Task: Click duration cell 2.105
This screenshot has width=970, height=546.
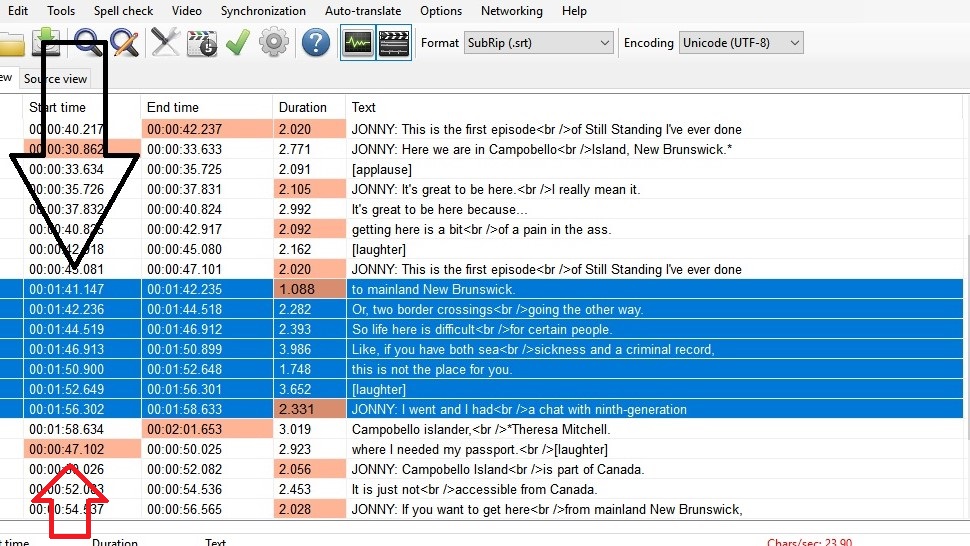Action: [309, 189]
